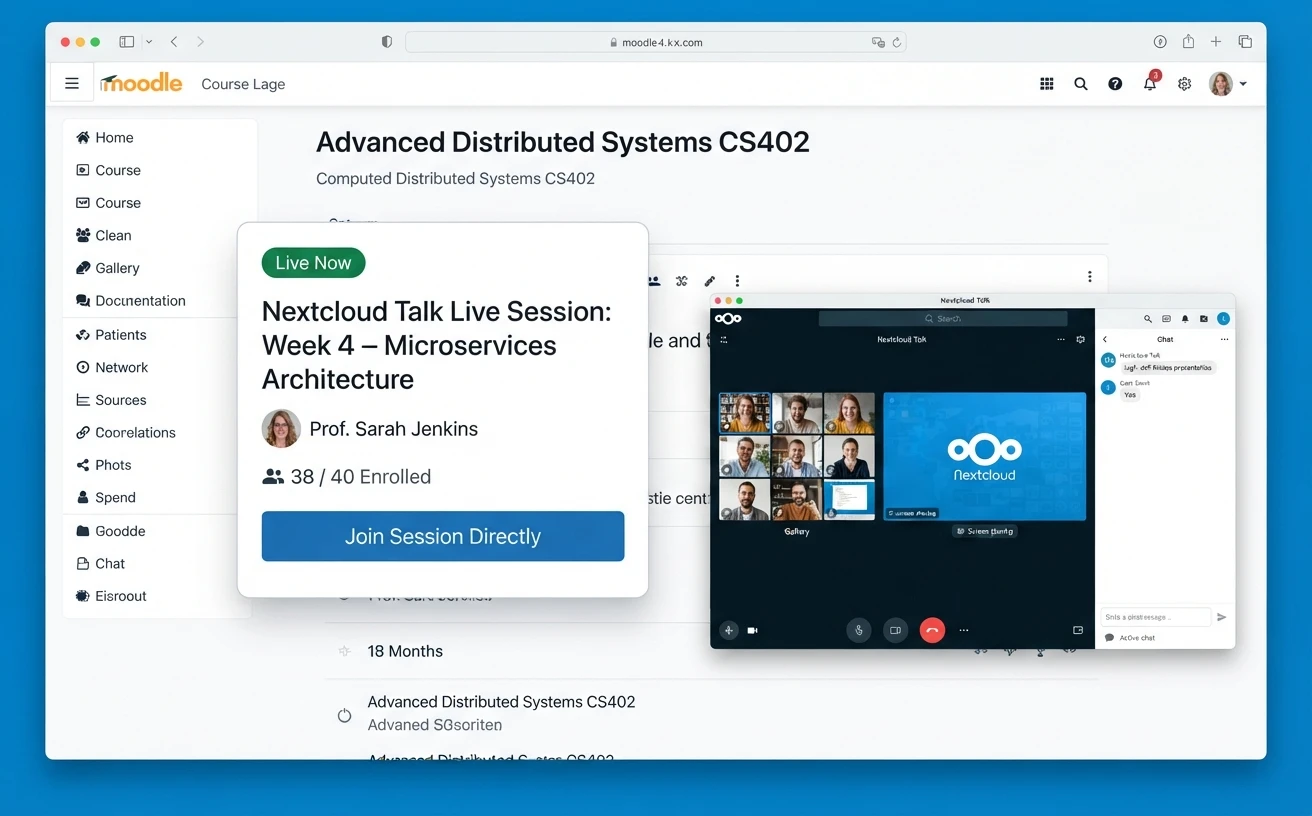Click Safari share icon

pyautogui.click(x=1188, y=42)
